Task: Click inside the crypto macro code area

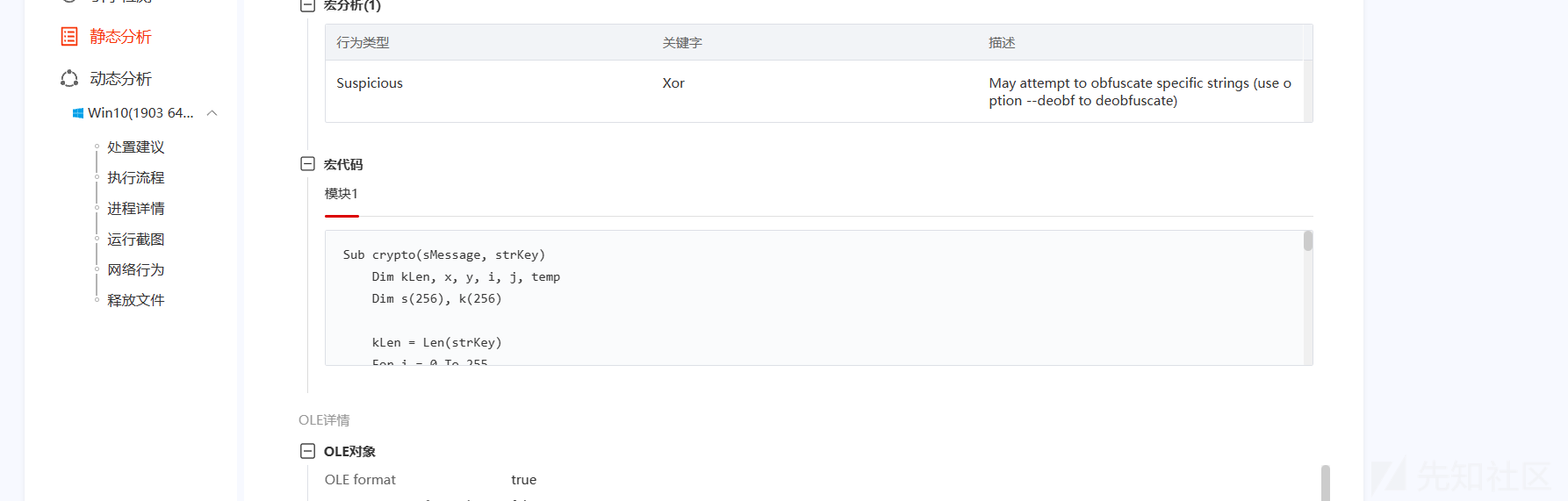Action: click(814, 298)
